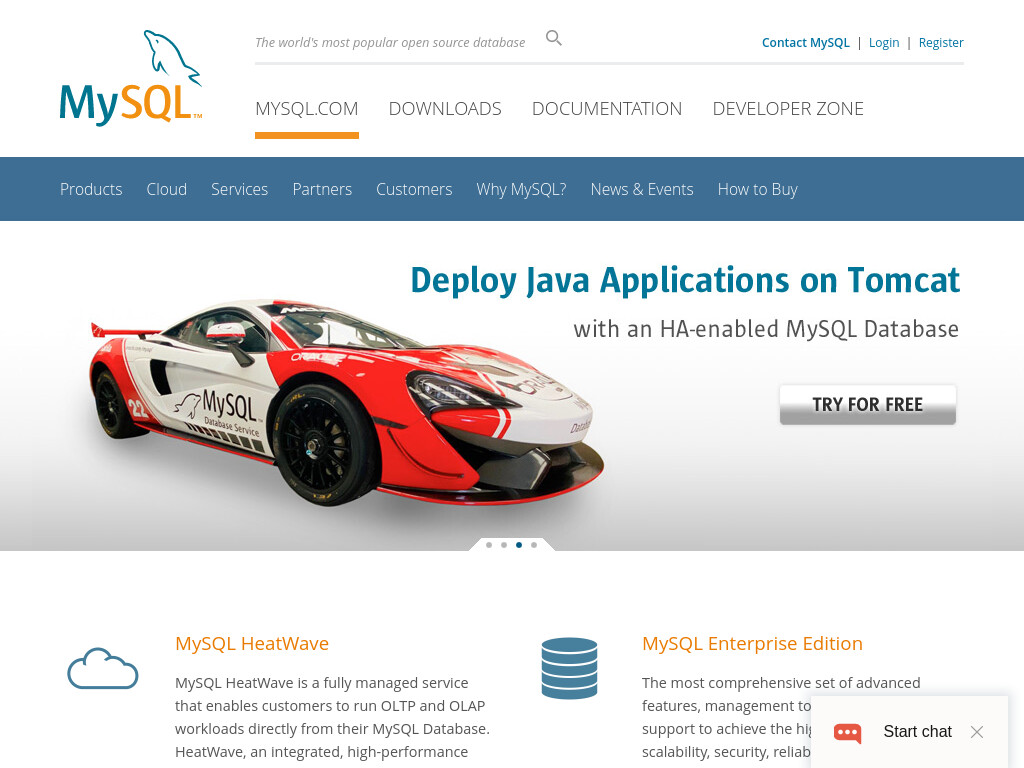Open the Cloud menu

(167, 189)
